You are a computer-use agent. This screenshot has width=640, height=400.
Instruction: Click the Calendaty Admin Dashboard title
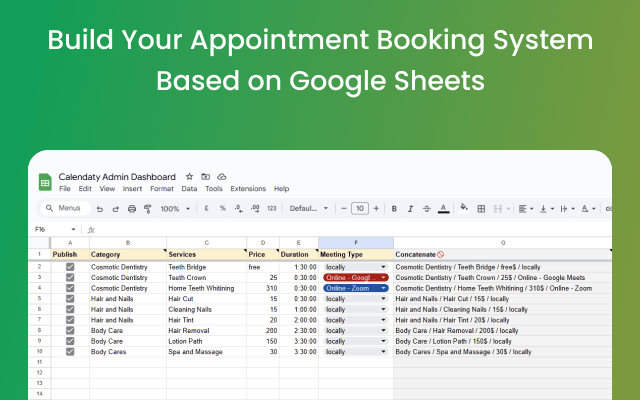point(117,177)
